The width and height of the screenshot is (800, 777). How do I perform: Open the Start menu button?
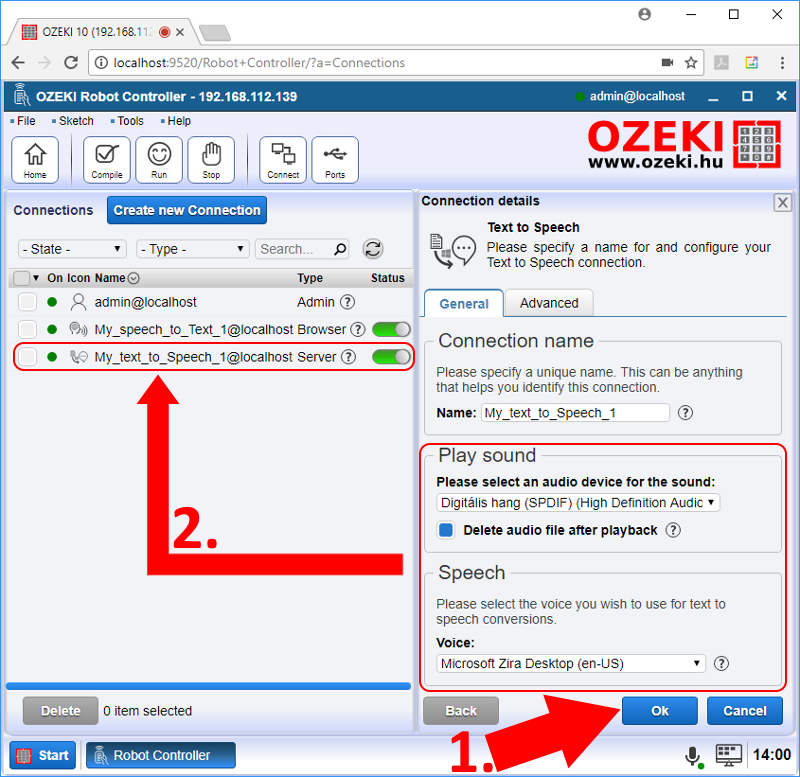[x=43, y=755]
